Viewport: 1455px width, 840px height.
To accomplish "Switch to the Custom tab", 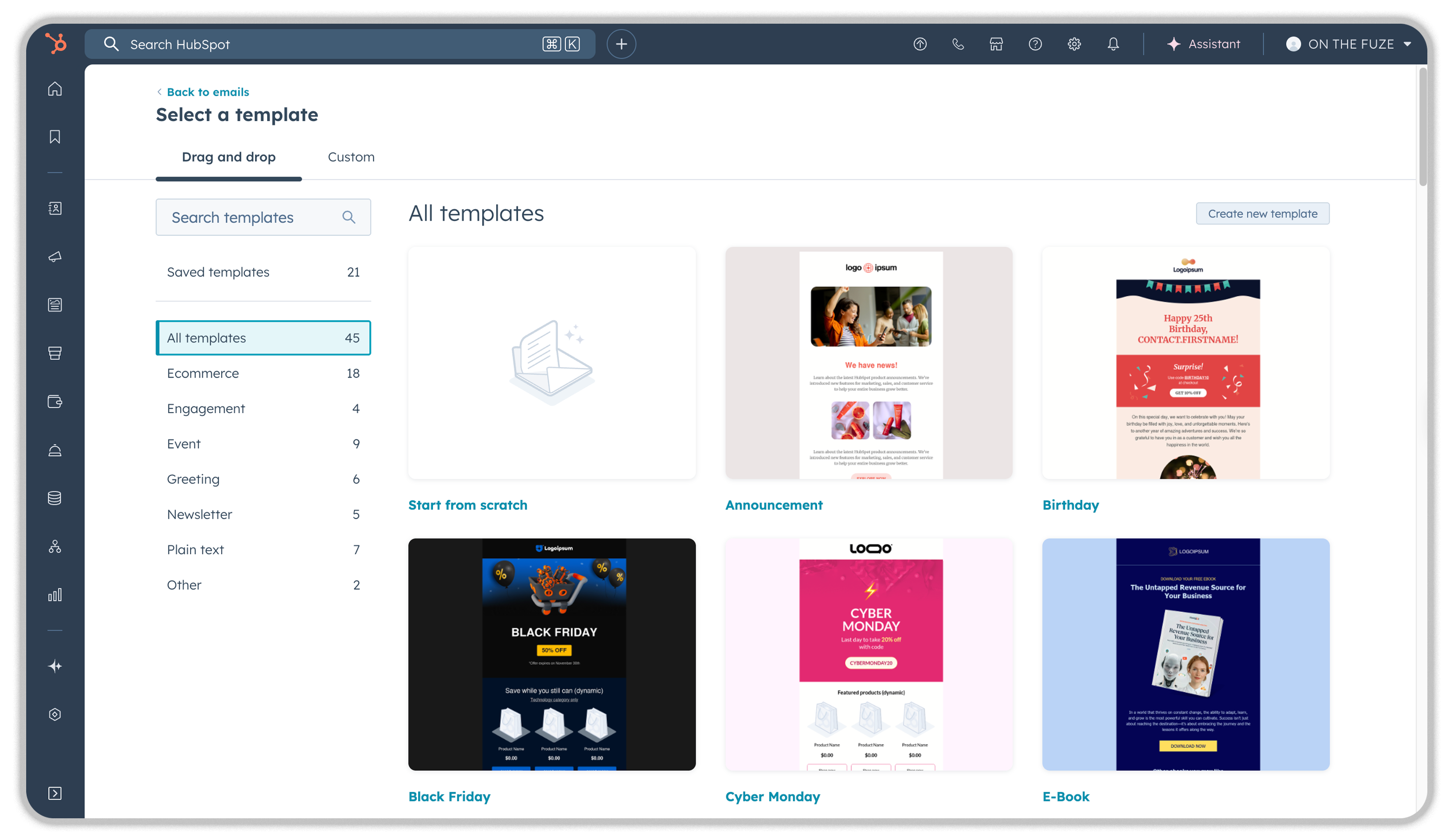I will coord(351,157).
